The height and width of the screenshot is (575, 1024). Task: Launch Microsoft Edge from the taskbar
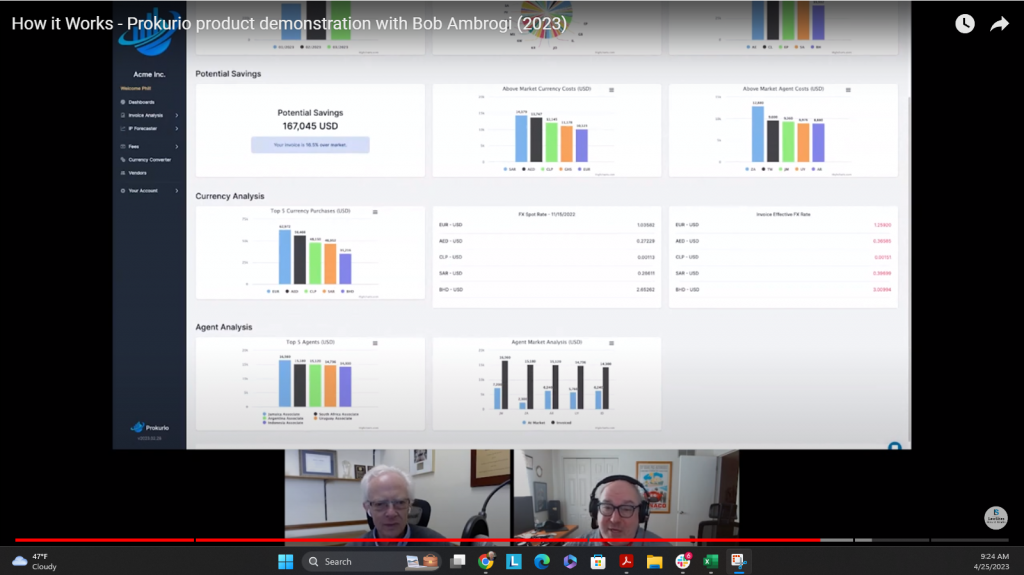(x=541, y=561)
